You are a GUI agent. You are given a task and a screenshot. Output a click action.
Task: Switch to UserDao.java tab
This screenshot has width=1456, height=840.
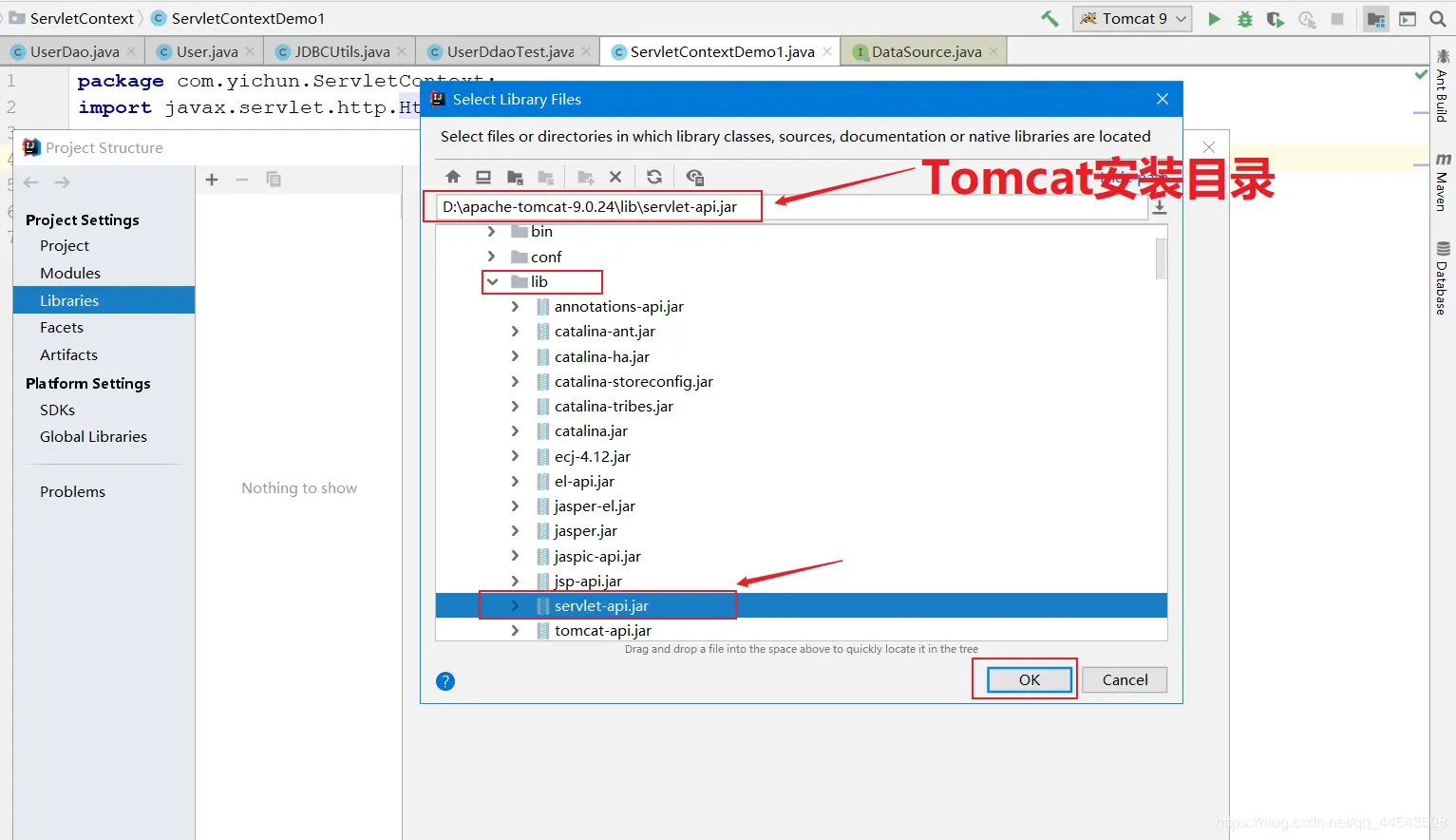[73, 51]
